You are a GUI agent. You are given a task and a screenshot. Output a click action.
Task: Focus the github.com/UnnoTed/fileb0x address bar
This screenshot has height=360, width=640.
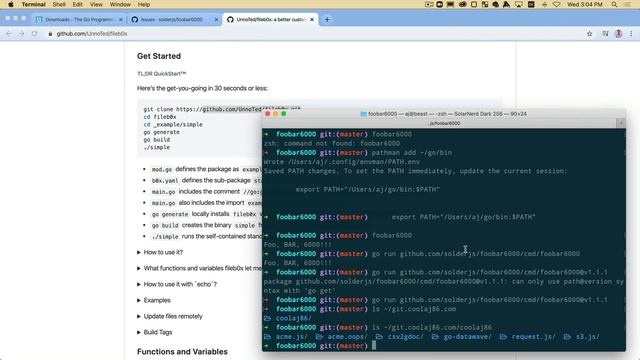(314, 34)
